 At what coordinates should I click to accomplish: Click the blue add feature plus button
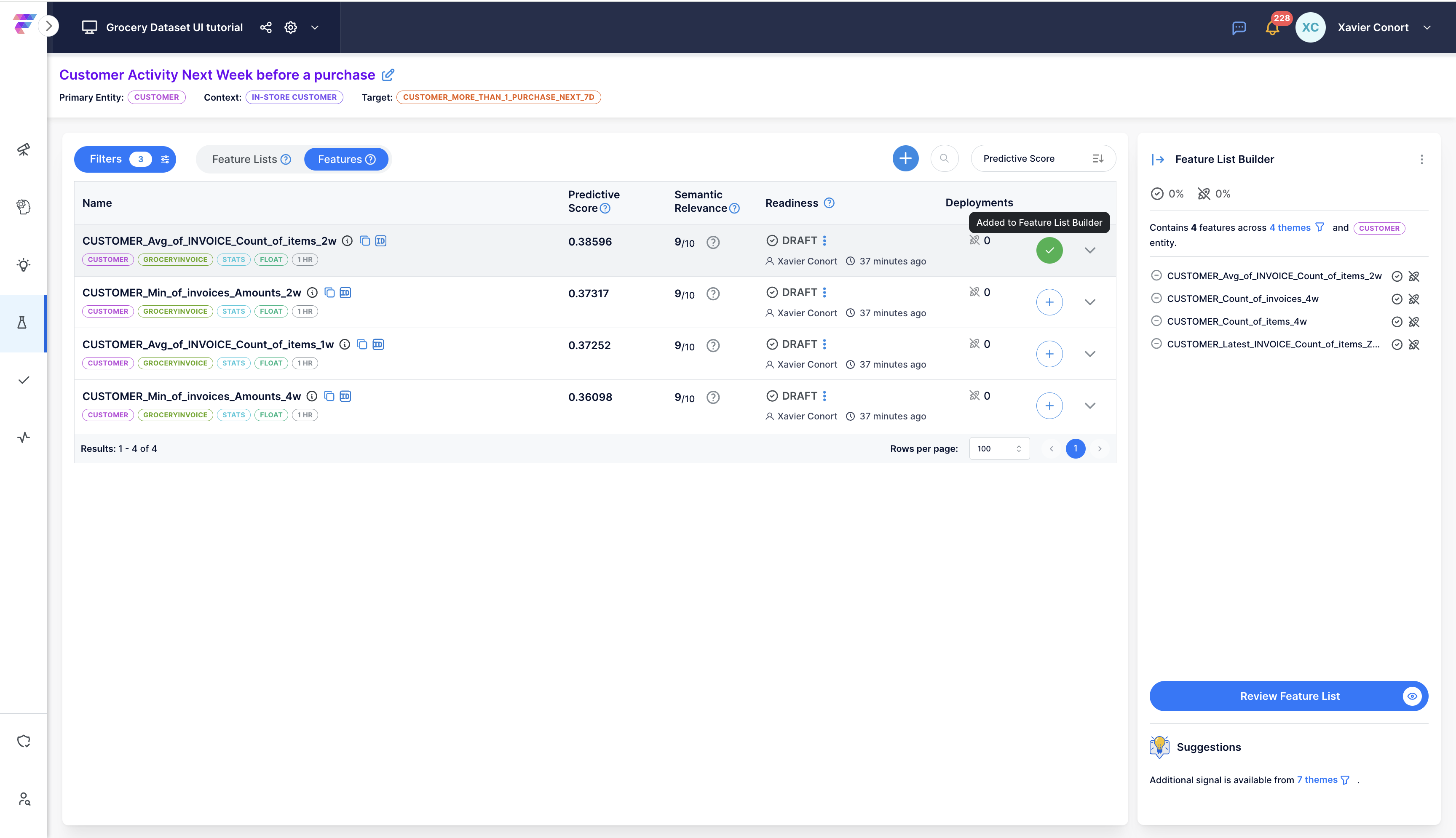coord(906,158)
